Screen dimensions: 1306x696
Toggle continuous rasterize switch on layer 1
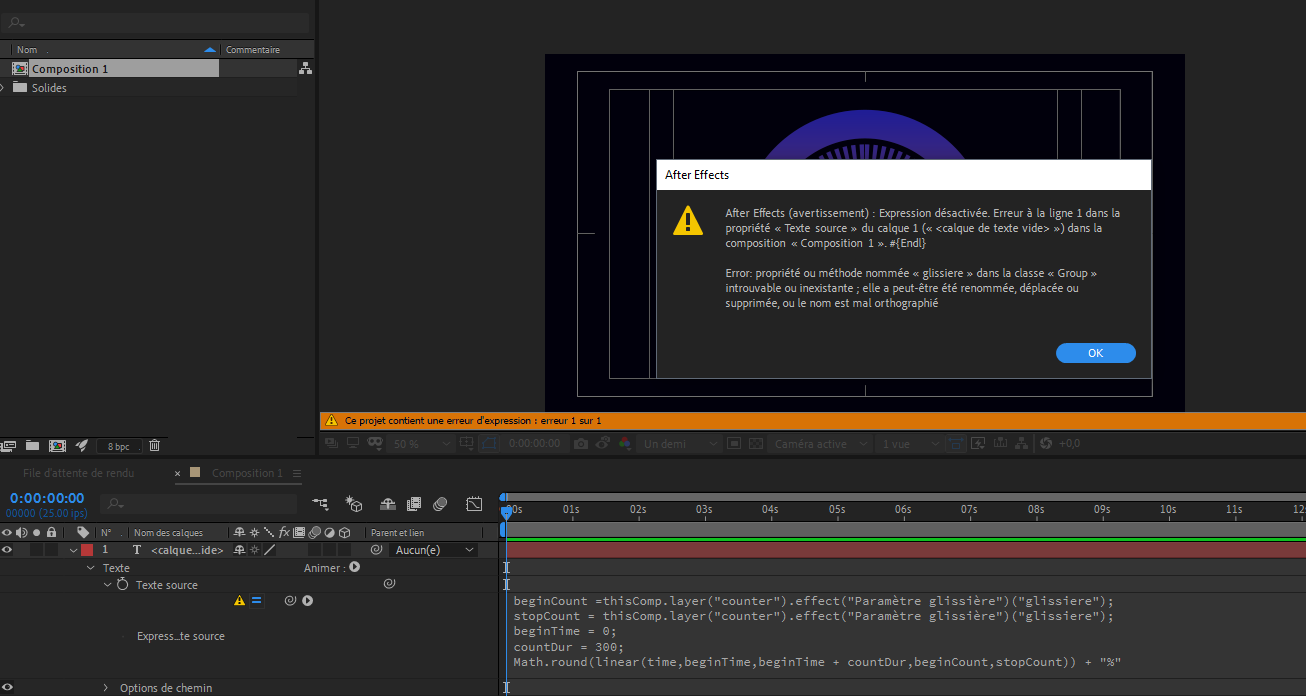coord(254,550)
